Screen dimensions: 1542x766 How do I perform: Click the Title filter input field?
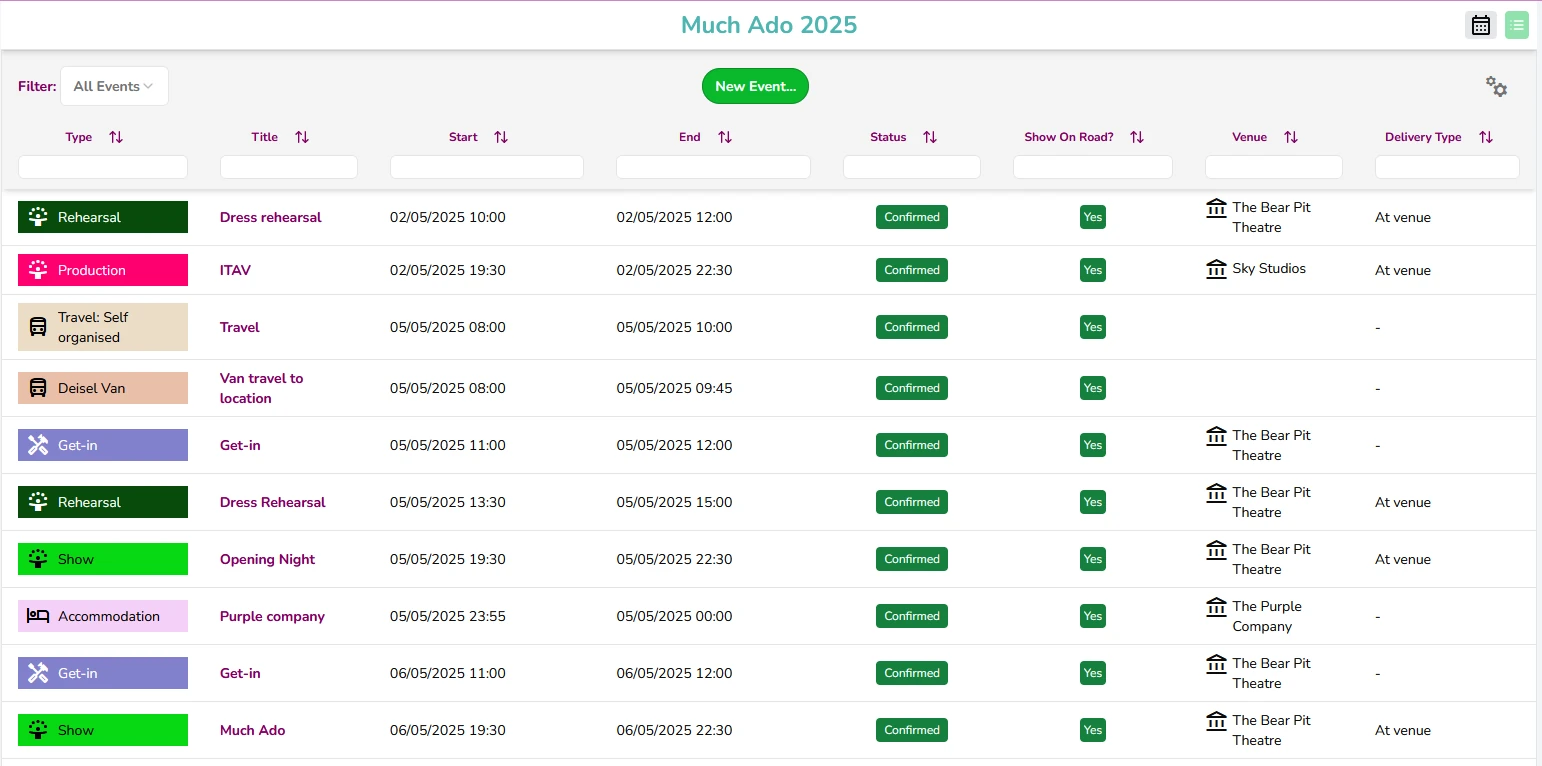[288, 167]
